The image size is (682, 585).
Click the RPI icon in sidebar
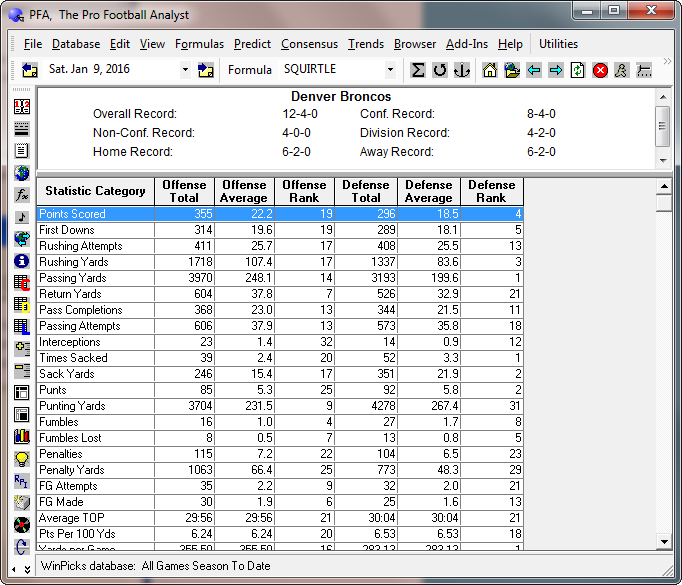pyautogui.click(x=22, y=481)
